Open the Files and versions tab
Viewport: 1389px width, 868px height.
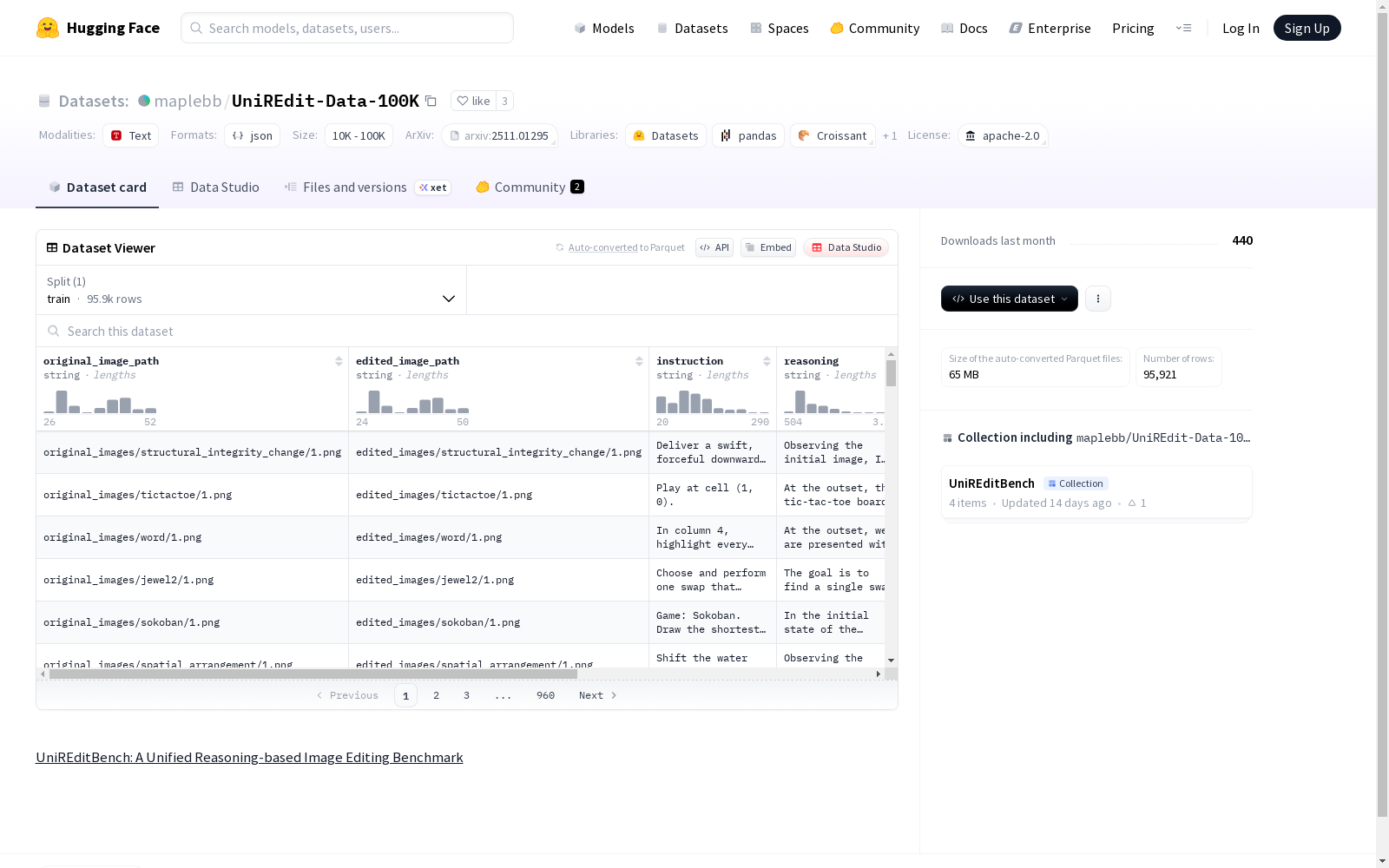pyautogui.click(x=367, y=187)
